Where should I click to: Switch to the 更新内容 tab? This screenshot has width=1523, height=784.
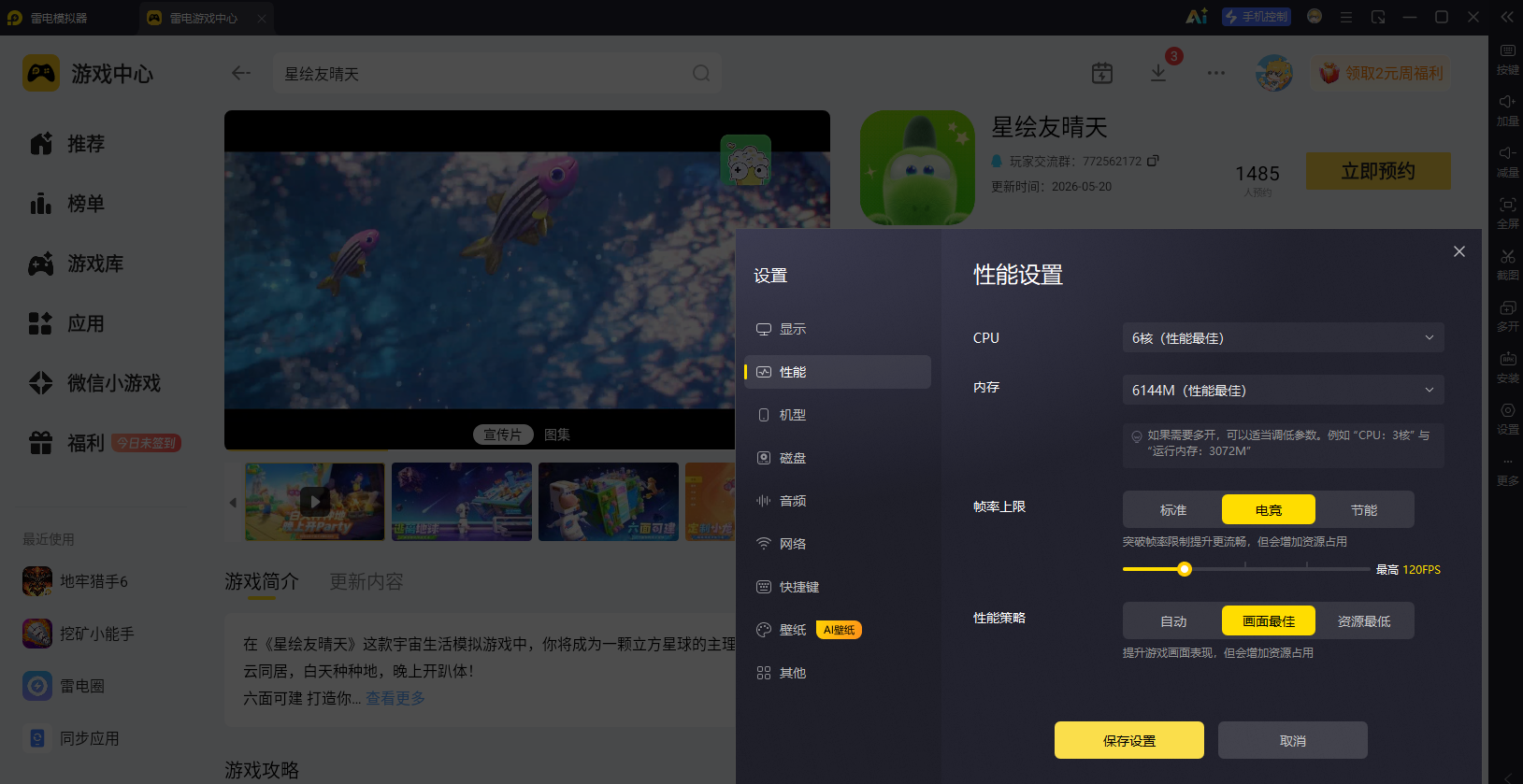coord(366,582)
